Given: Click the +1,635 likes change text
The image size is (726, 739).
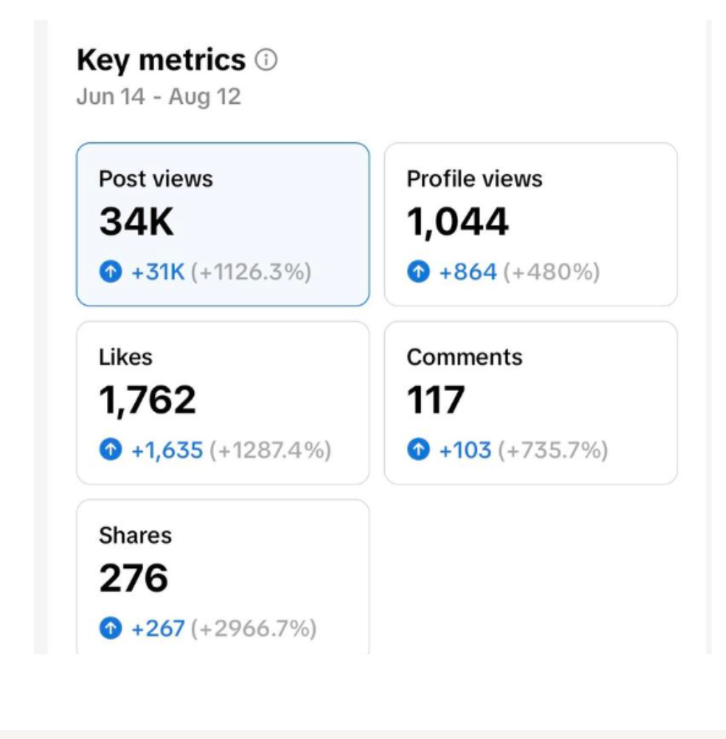Looking at the screenshot, I should point(167,450).
